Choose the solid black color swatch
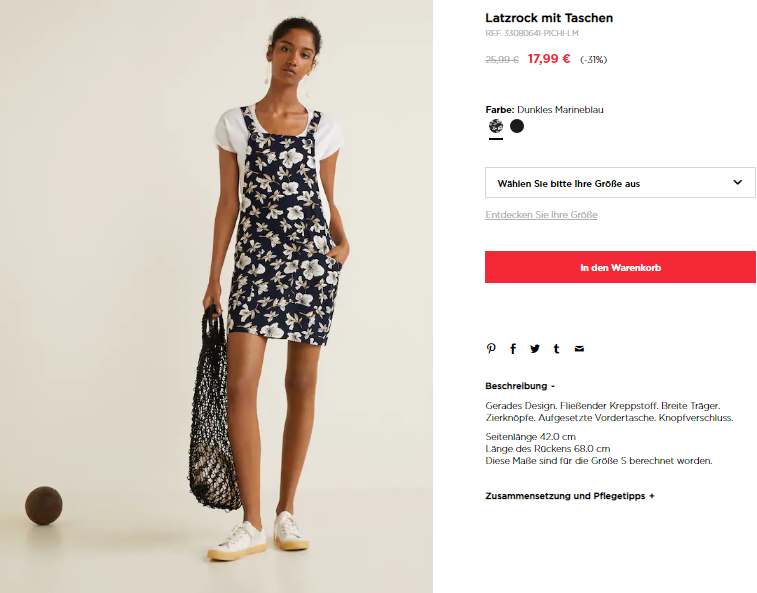The image size is (757, 593). (517, 126)
